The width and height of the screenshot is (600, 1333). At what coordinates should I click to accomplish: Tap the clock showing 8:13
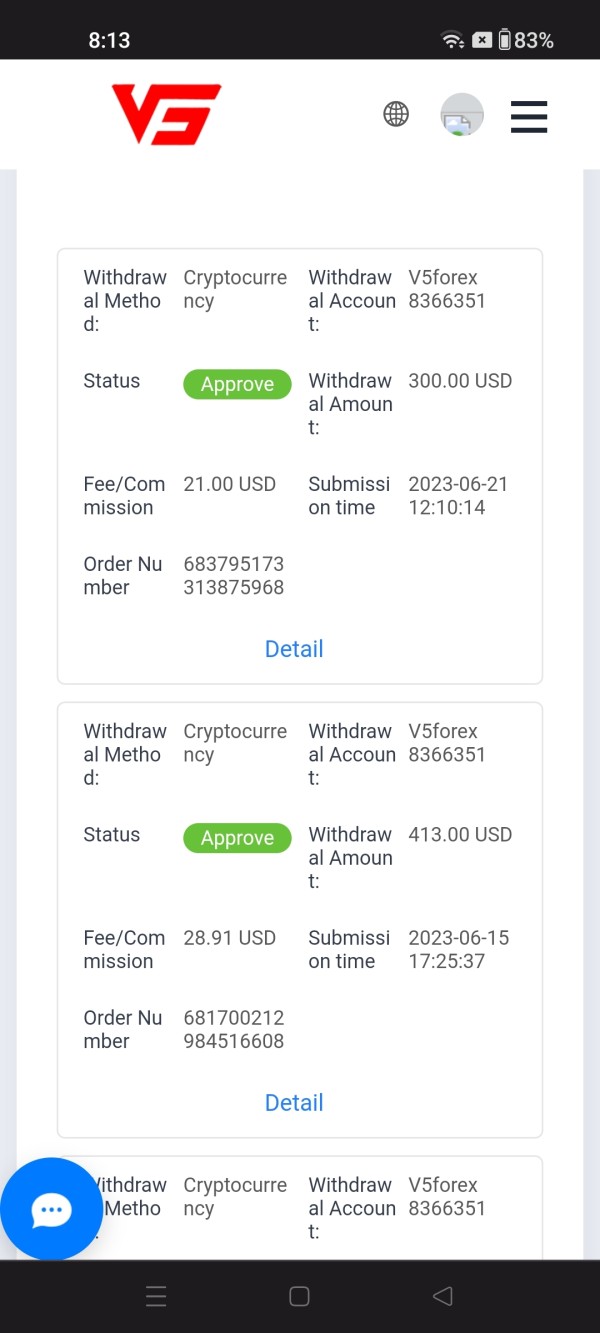(110, 40)
